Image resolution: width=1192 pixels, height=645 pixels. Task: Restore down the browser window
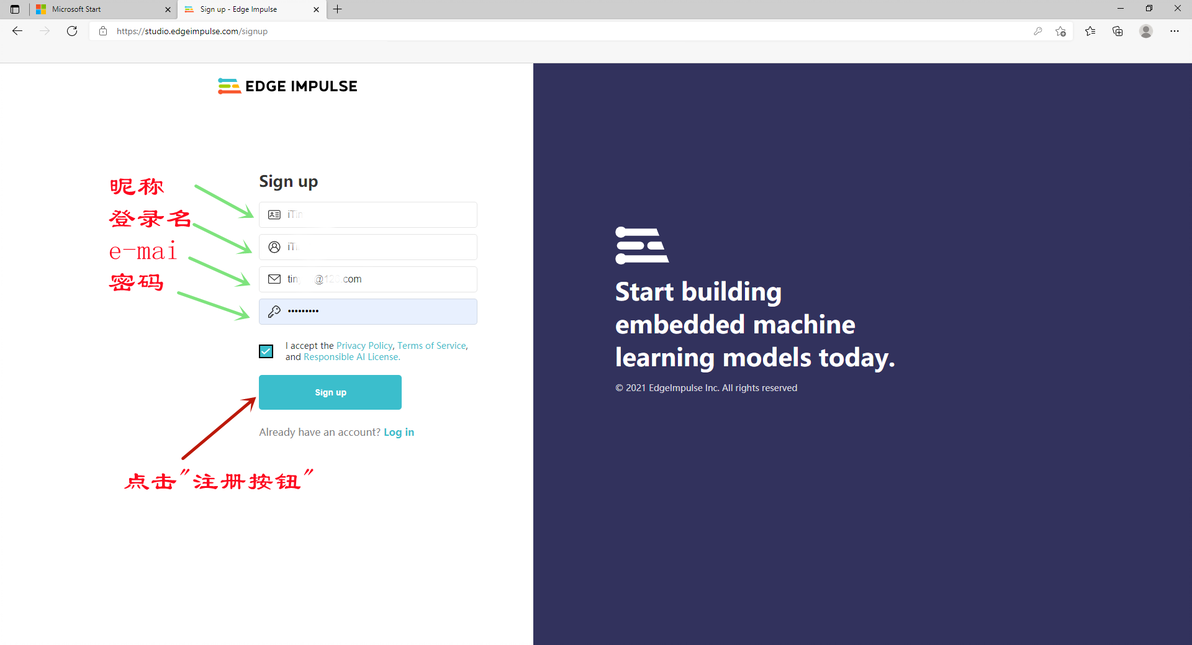pos(1149,8)
